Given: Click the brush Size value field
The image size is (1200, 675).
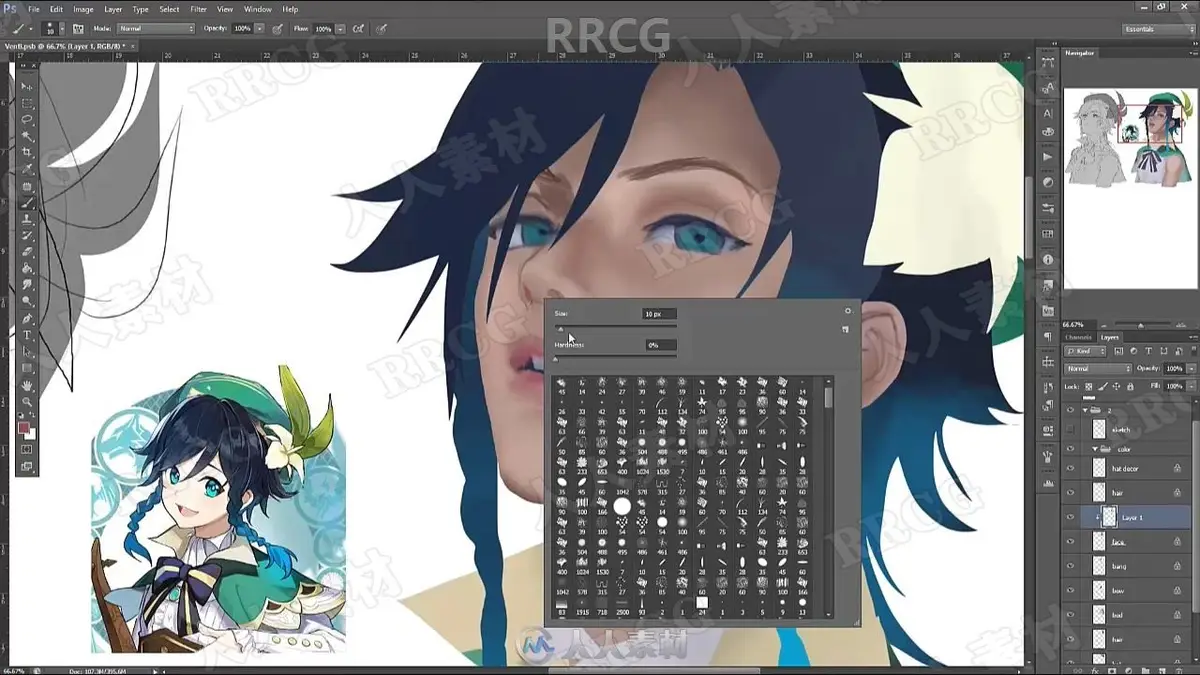Looking at the screenshot, I should (x=659, y=314).
